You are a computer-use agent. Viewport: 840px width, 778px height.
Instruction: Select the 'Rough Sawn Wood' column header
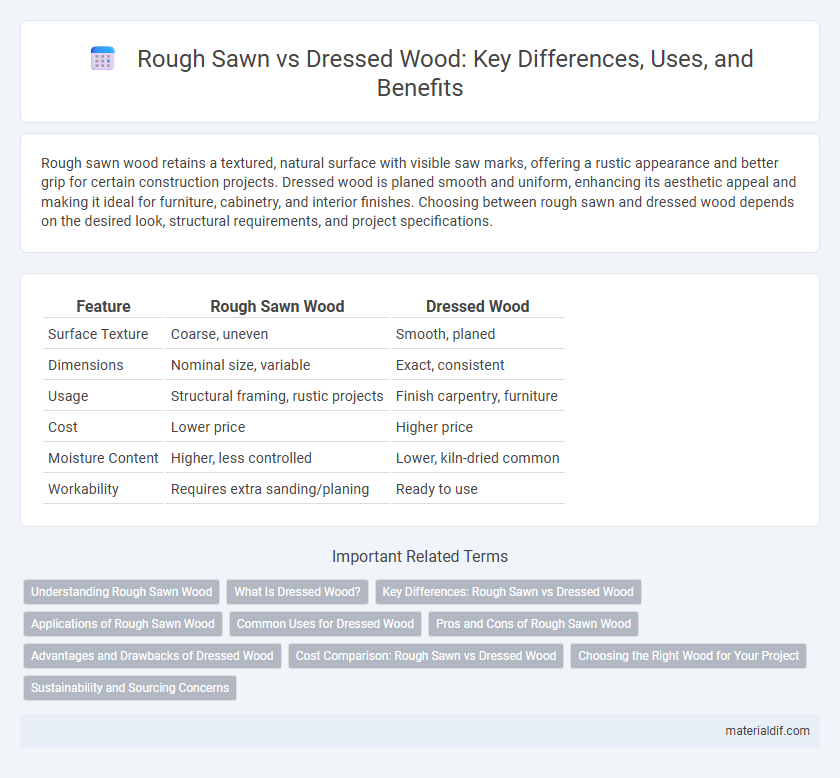(x=277, y=306)
